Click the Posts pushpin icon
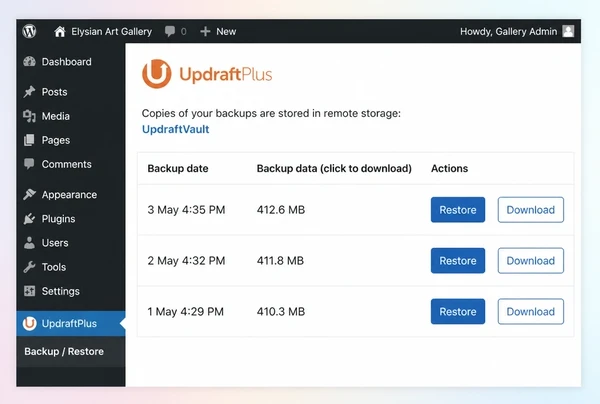Viewport: 600px width, 404px height. click(x=29, y=92)
